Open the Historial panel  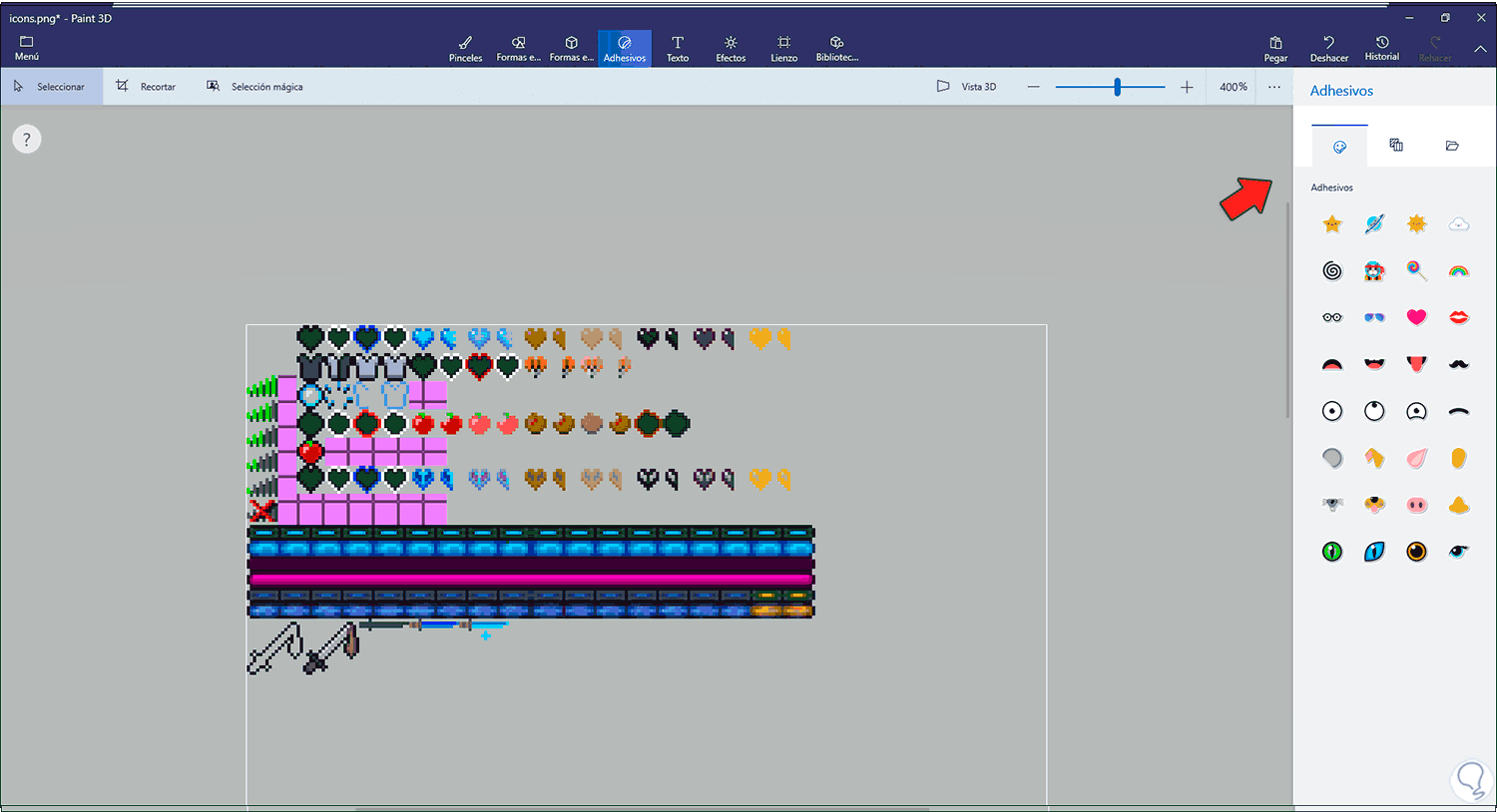click(1382, 49)
